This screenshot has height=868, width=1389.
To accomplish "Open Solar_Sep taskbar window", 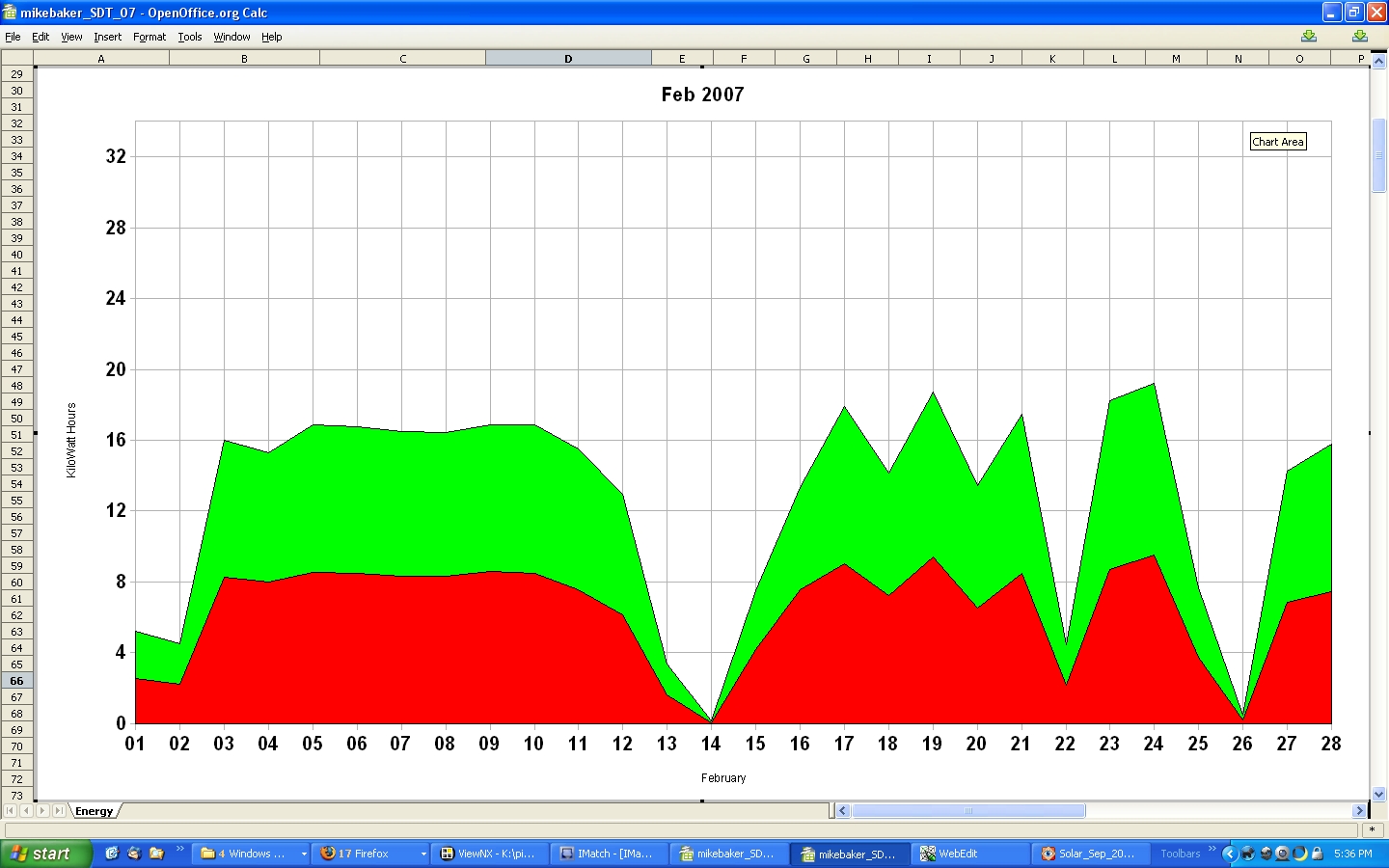I will pyautogui.click(x=1088, y=854).
